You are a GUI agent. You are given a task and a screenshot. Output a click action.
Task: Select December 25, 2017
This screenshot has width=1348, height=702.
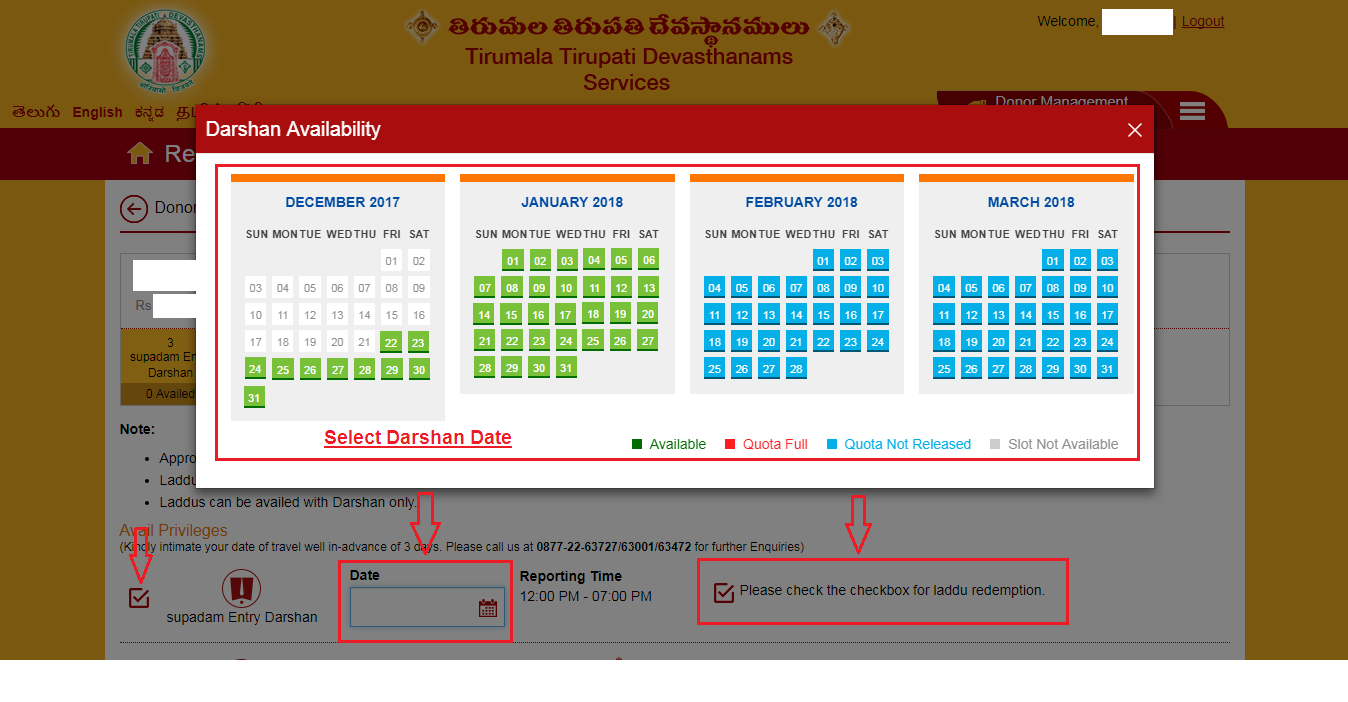coord(283,370)
